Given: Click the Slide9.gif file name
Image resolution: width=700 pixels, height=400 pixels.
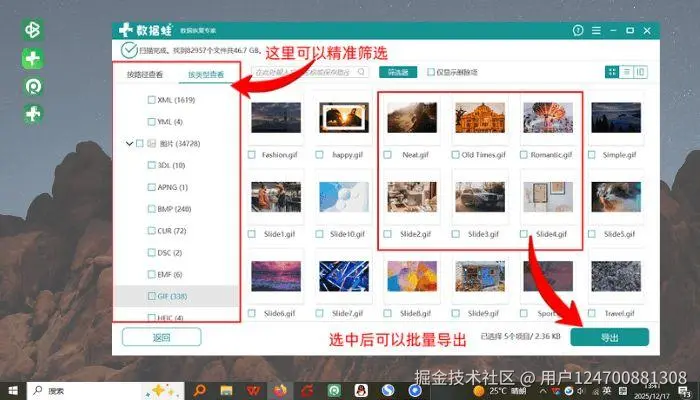Looking at the screenshot, I should click(x=483, y=313).
